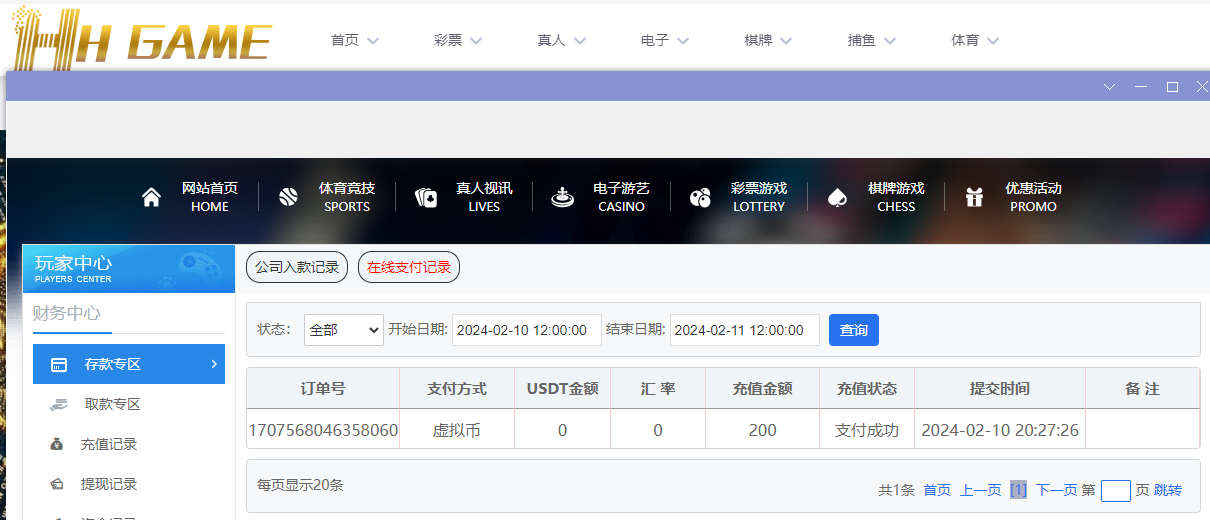Click the page number input box
The width and height of the screenshot is (1210, 520).
1115,491
